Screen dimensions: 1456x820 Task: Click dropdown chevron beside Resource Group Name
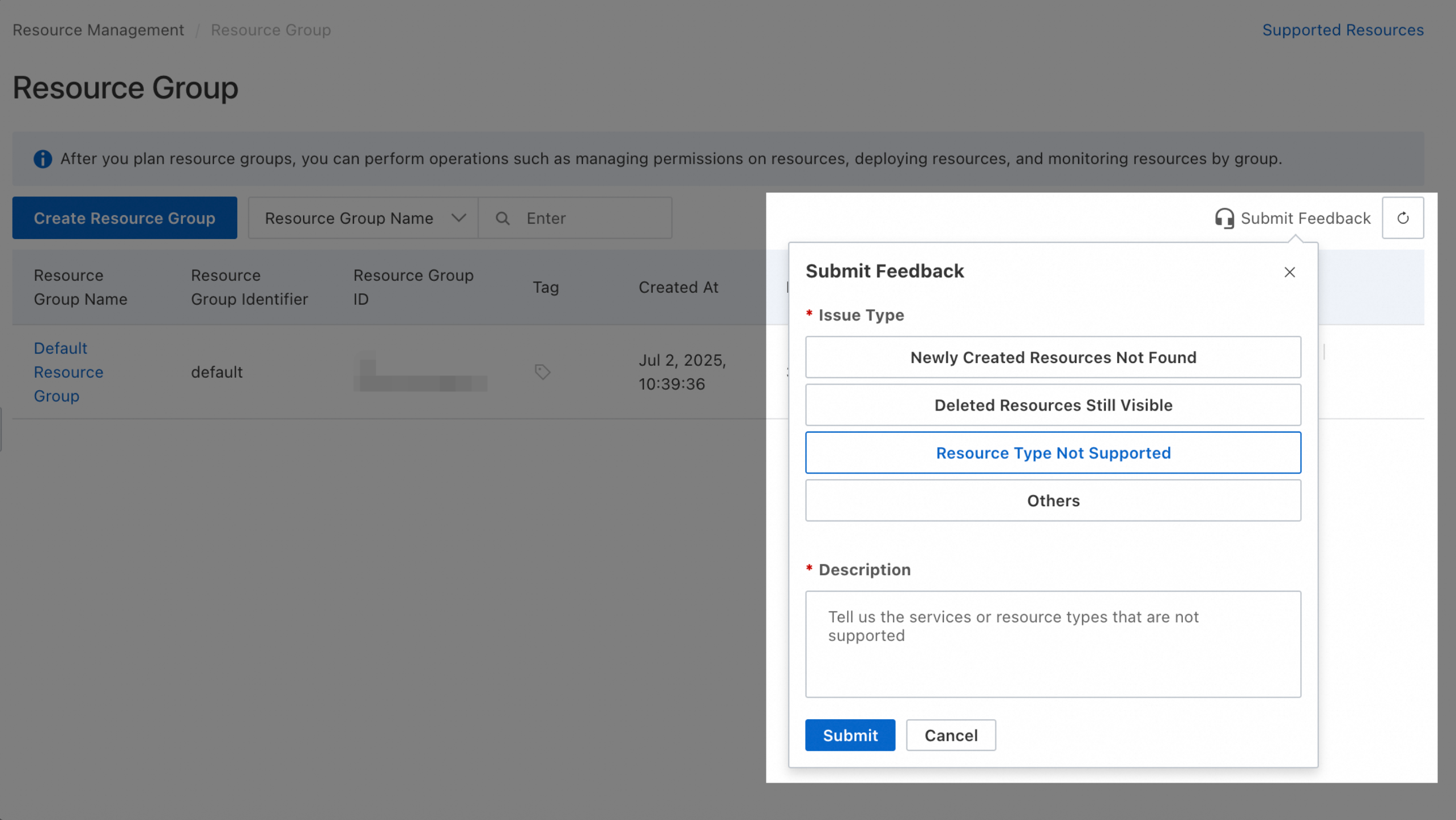pos(459,218)
